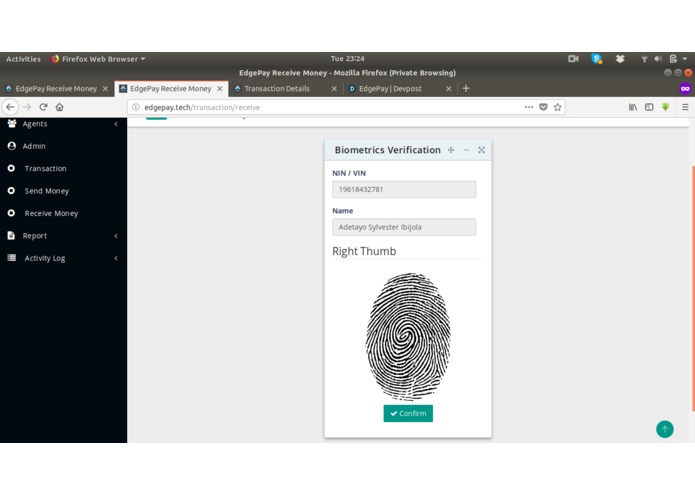Open Transaction in the sidebar
Image resolution: width=695 pixels, height=494 pixels.
pos(45,168)
